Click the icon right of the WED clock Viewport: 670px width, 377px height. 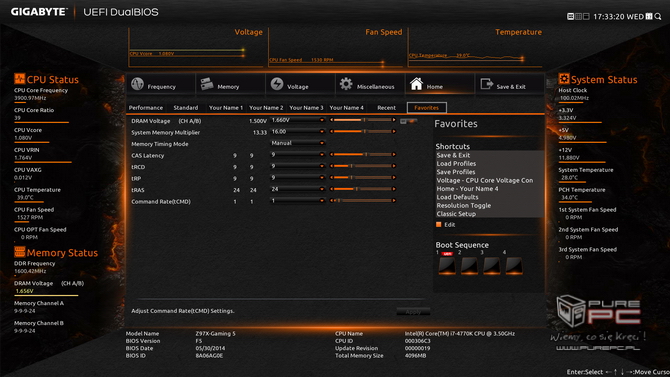pos(649,16)
